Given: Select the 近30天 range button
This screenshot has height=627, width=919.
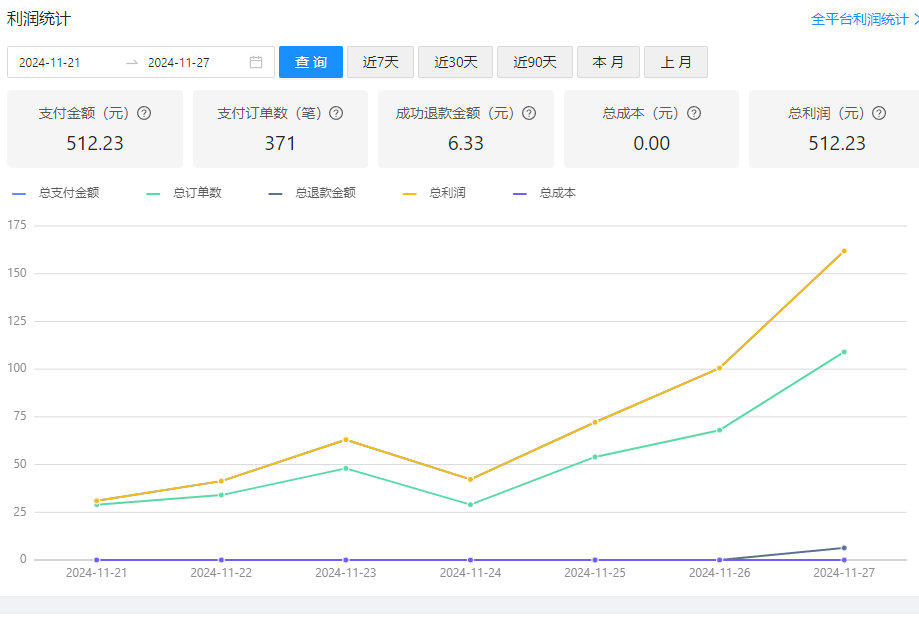Looking at the screenshot, I should point(455,61).
